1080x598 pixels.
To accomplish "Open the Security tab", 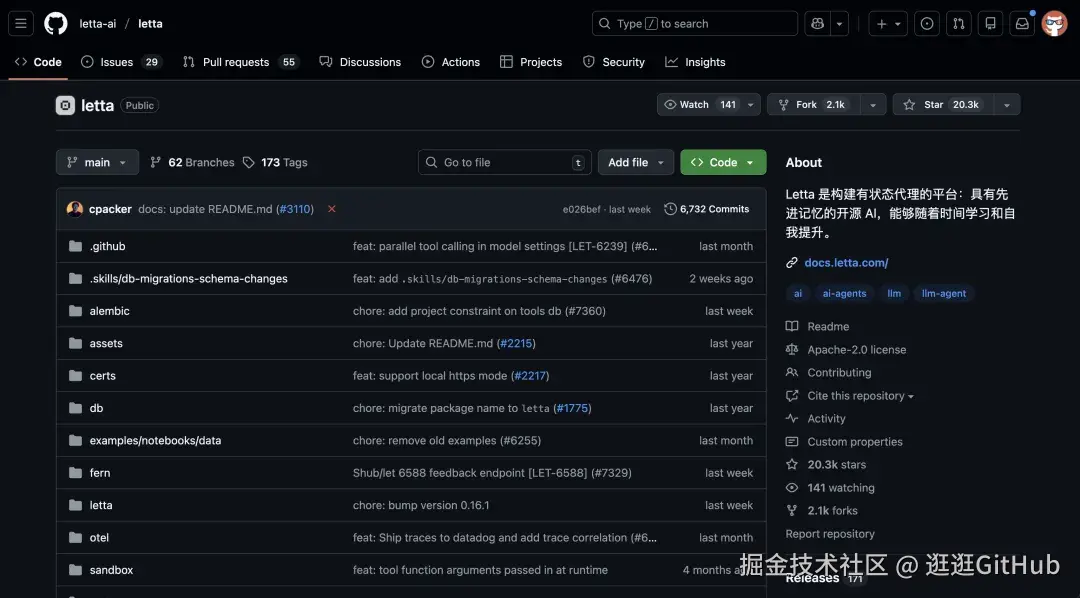I will click(614, 62).
